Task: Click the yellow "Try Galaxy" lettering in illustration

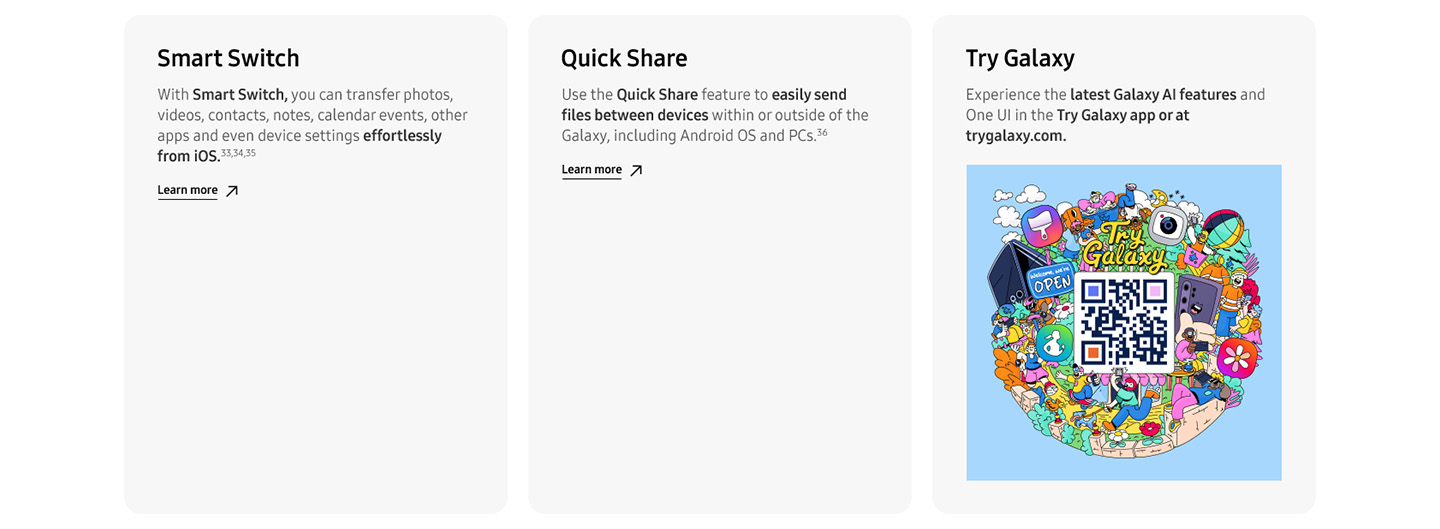Action: pos(1123,247)
